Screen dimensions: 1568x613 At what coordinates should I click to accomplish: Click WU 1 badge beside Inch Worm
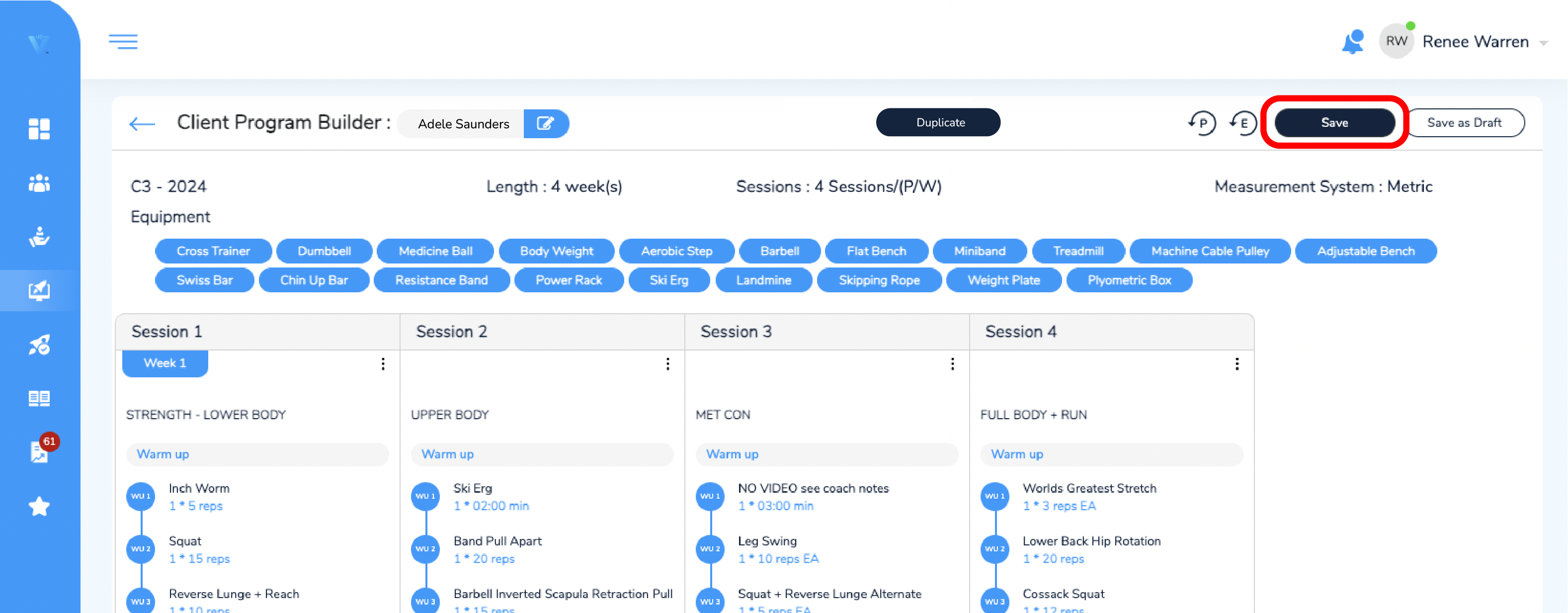[141, 496]
